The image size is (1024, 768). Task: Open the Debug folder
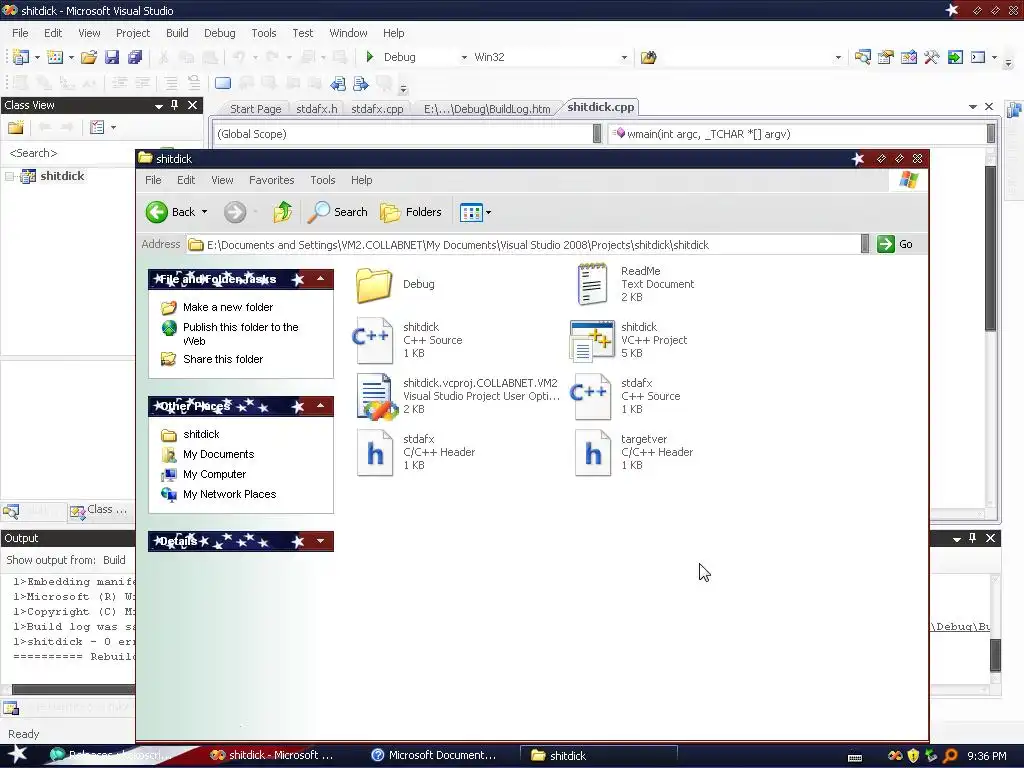pos(396,285)
